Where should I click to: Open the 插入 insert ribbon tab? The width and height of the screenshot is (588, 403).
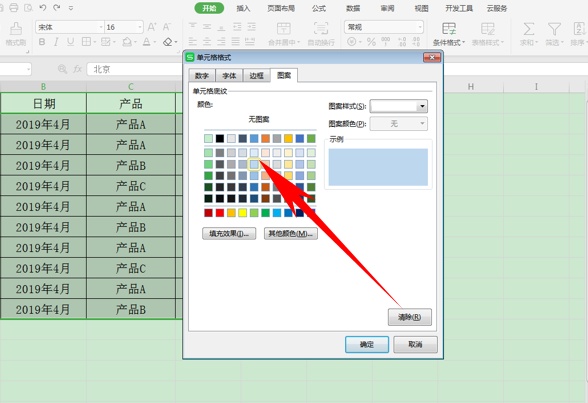(x=243, y=8)
